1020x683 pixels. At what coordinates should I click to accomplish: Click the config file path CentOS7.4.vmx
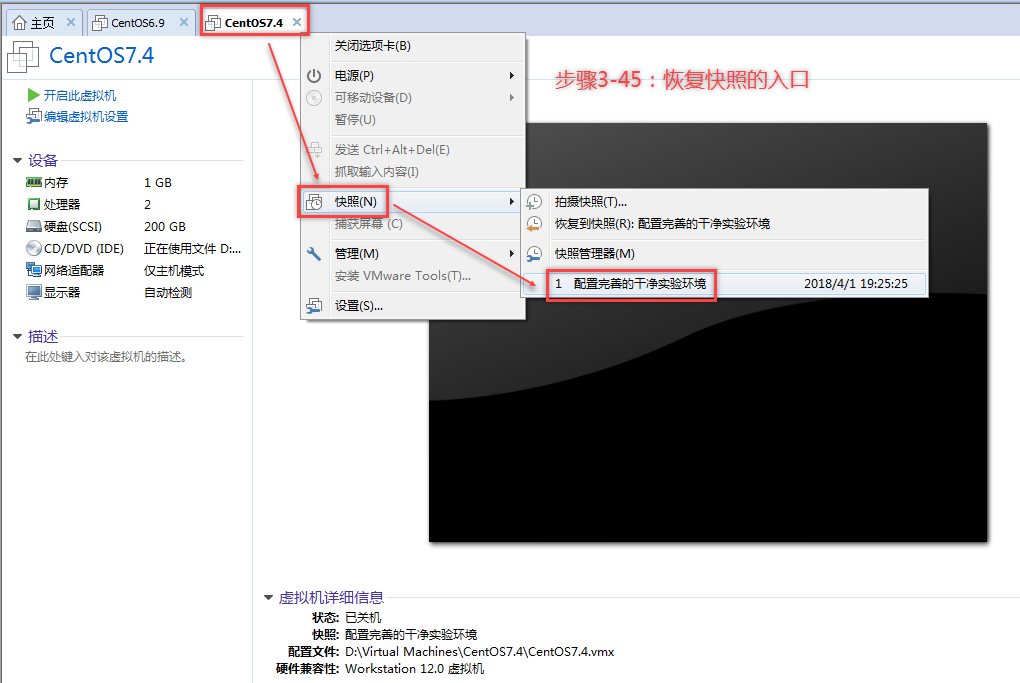click(479, 652)
